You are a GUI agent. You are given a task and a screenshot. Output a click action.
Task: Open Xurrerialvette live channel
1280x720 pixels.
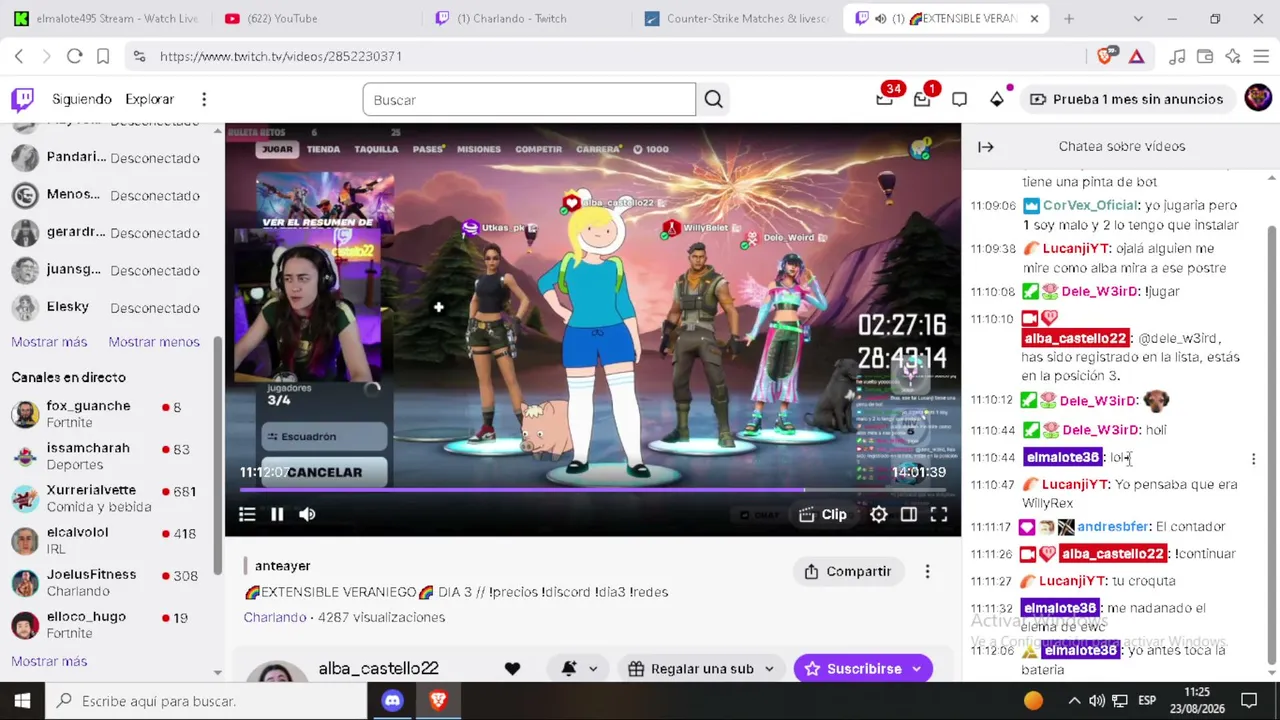pyautogui.click(x=110, y=498)
